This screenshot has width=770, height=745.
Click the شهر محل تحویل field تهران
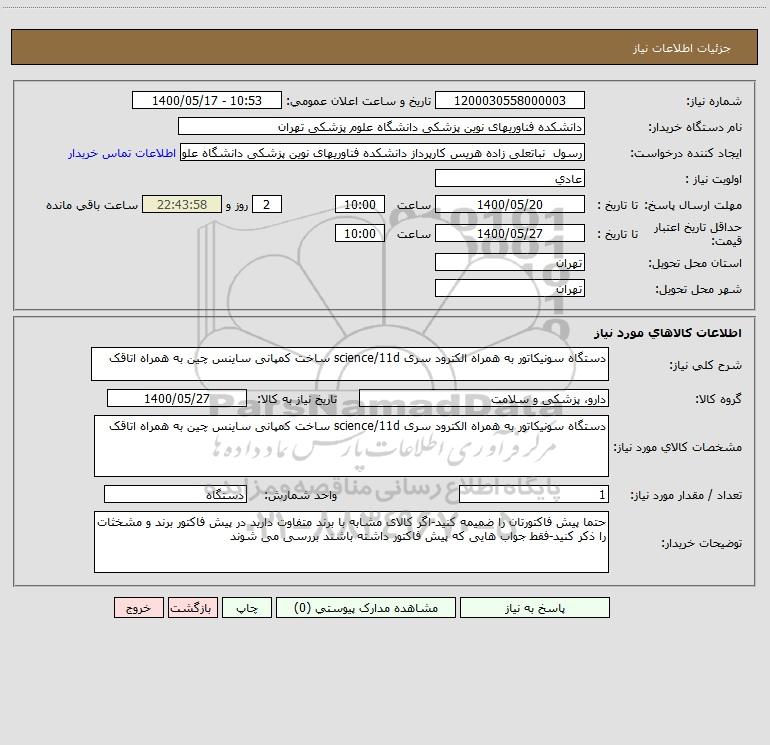[510, 289]
